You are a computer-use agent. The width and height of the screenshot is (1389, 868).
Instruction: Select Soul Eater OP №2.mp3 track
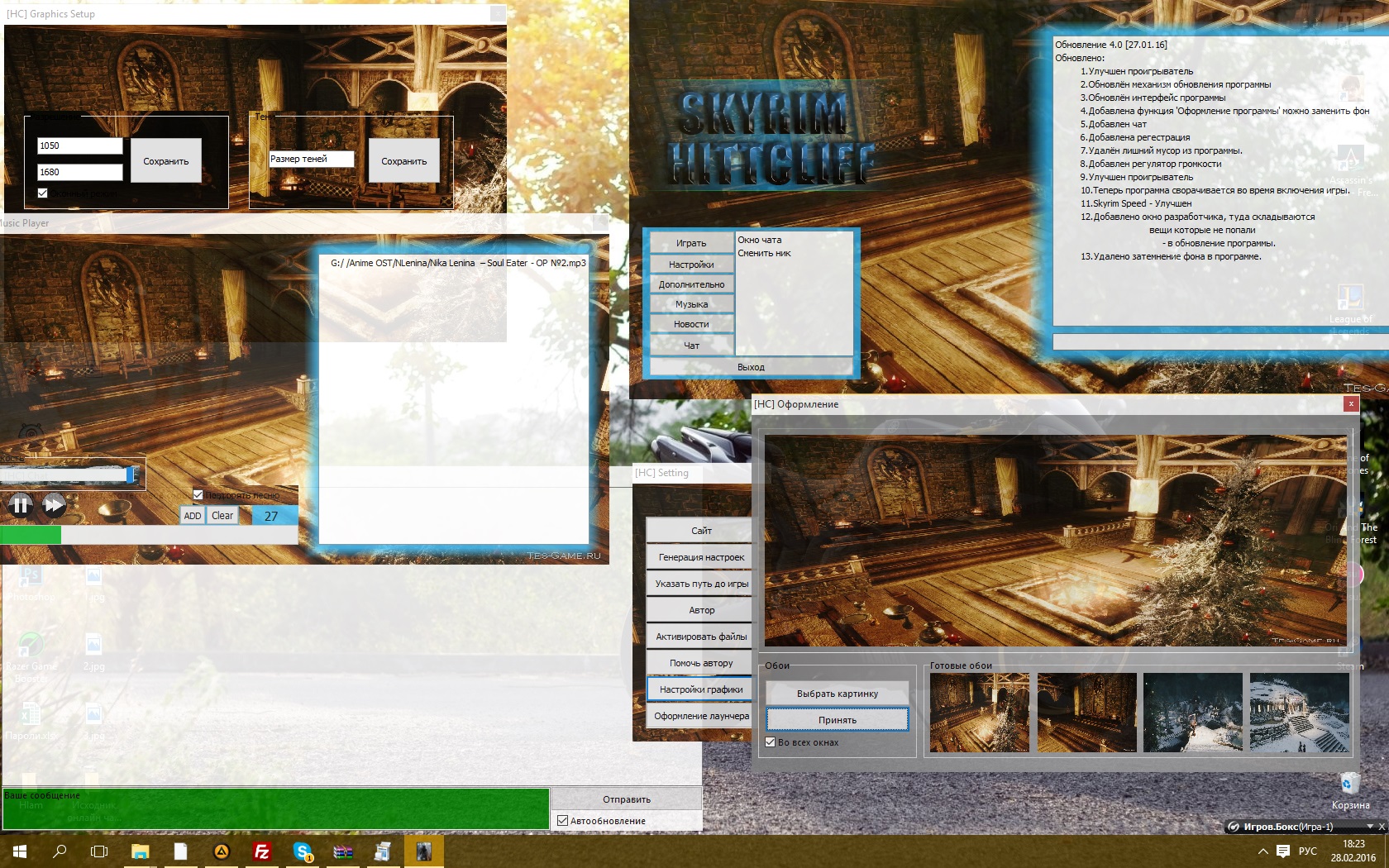[458, 263]
